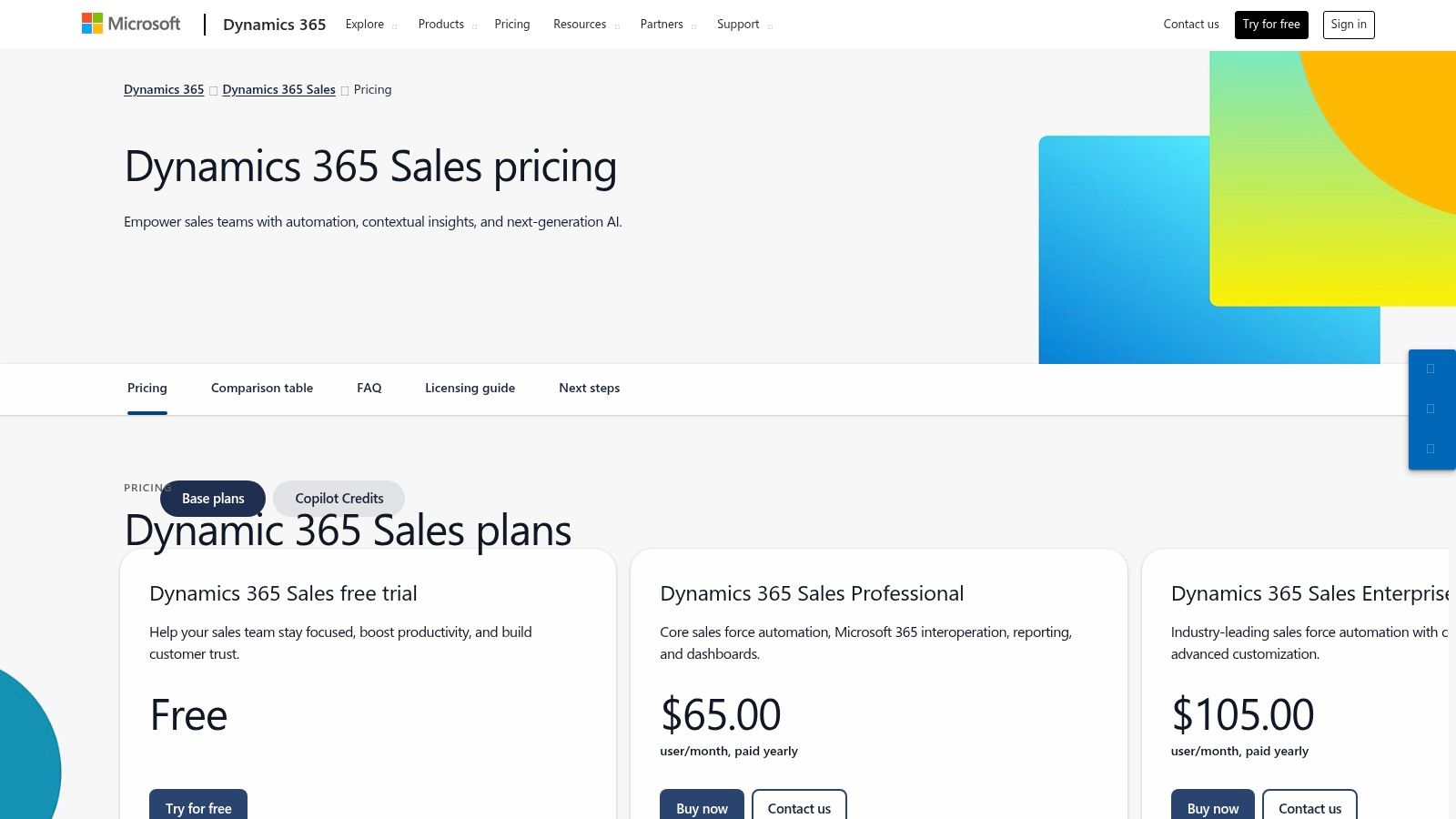
Task: Click the Sign in button
Action: (1349, 25)
